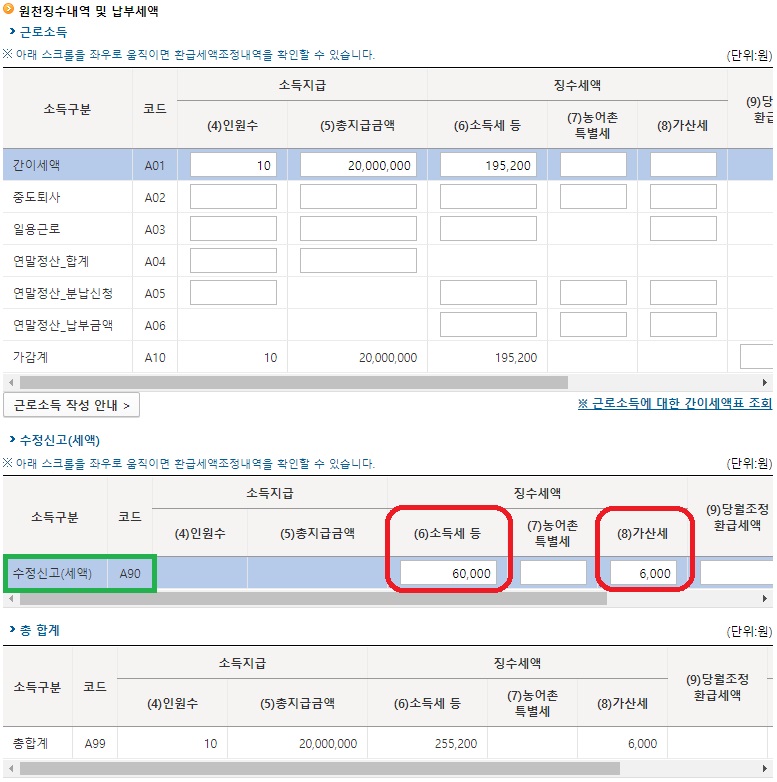Image resolution: width=777 pixels, height=782 pixels.
Task: Click the 총합계 A99 총지급금액 value 20,000,000
Action: (328, 743)
